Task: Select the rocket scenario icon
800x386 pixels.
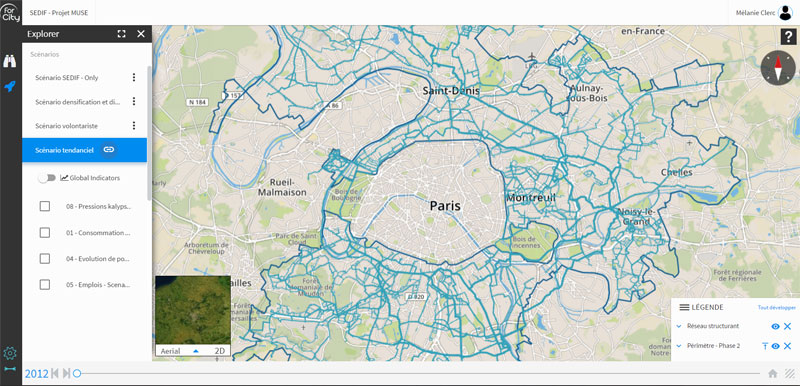Action: 10,87
